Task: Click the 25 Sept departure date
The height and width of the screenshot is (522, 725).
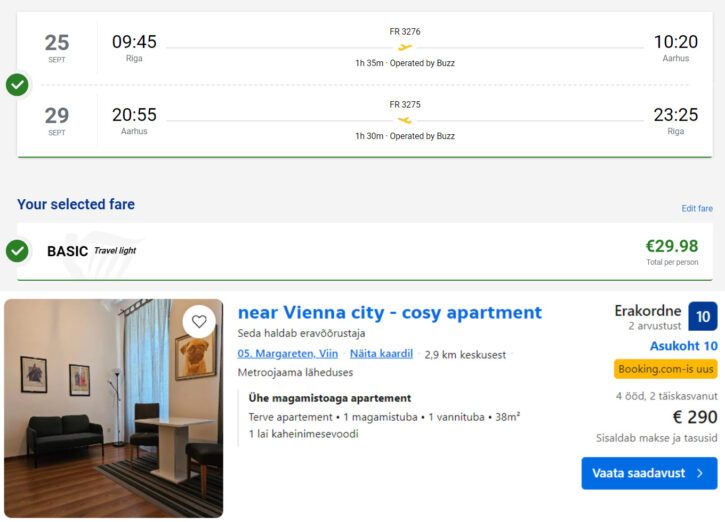Action: pyautogui.click(x=57, y=46)
